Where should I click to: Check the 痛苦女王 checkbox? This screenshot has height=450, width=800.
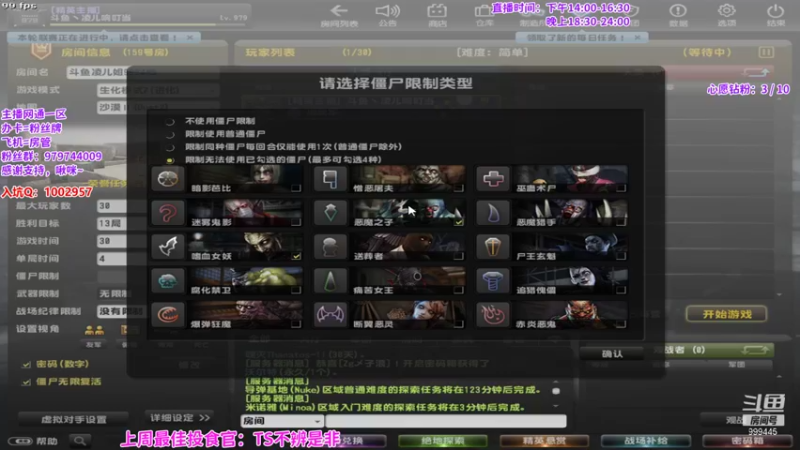(459, 290)
